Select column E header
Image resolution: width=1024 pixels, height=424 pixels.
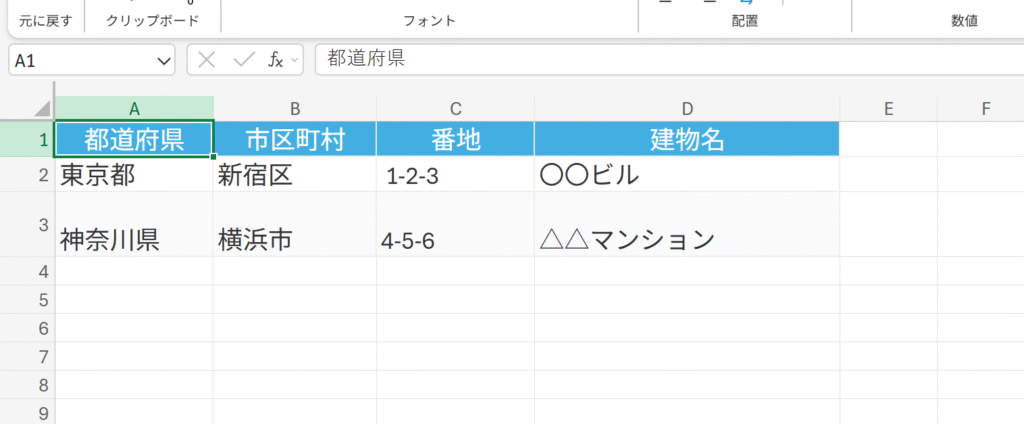tap(888, 108)
